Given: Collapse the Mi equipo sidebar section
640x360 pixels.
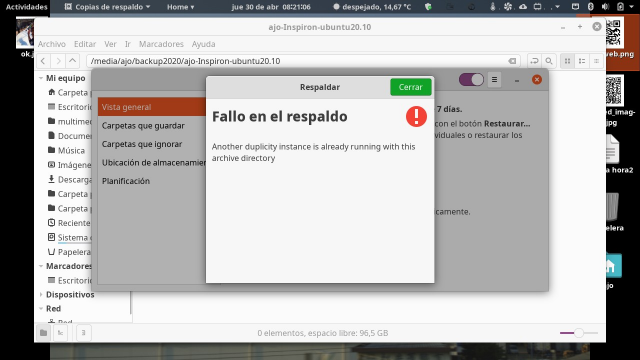Looking at the screenshot, I should pos(41,78).
